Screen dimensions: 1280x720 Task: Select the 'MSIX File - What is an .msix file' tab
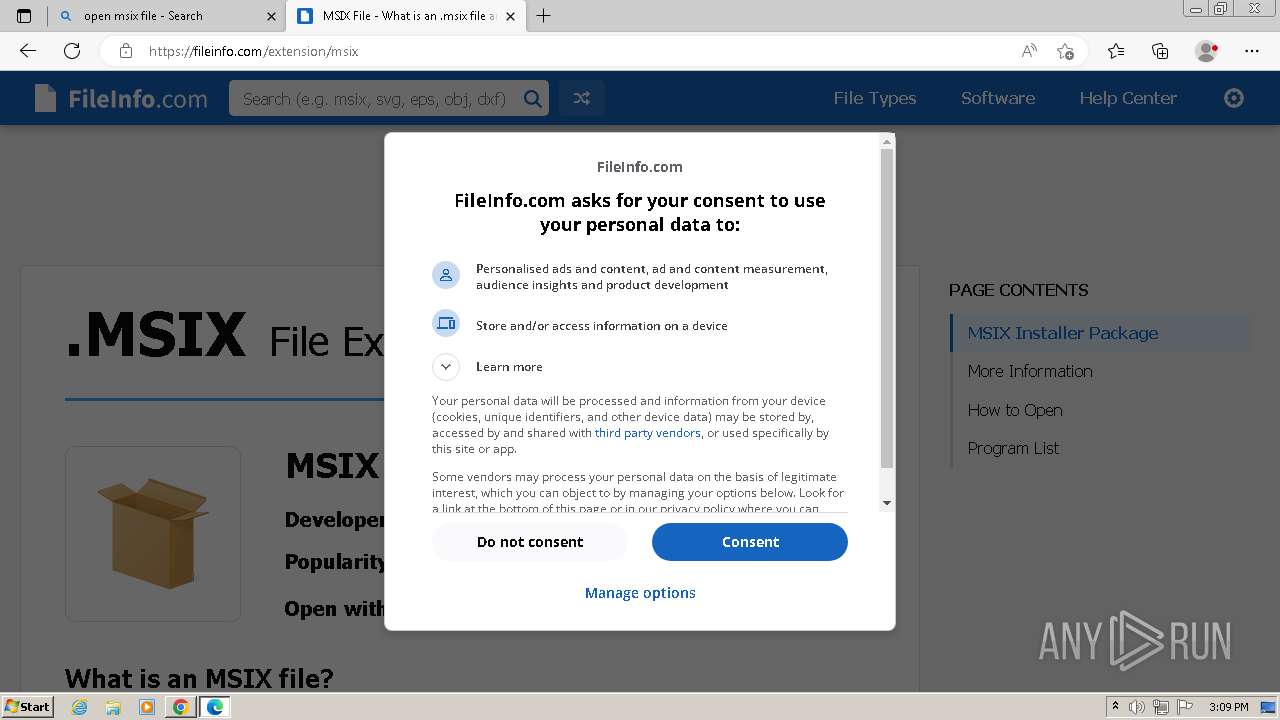405,16
